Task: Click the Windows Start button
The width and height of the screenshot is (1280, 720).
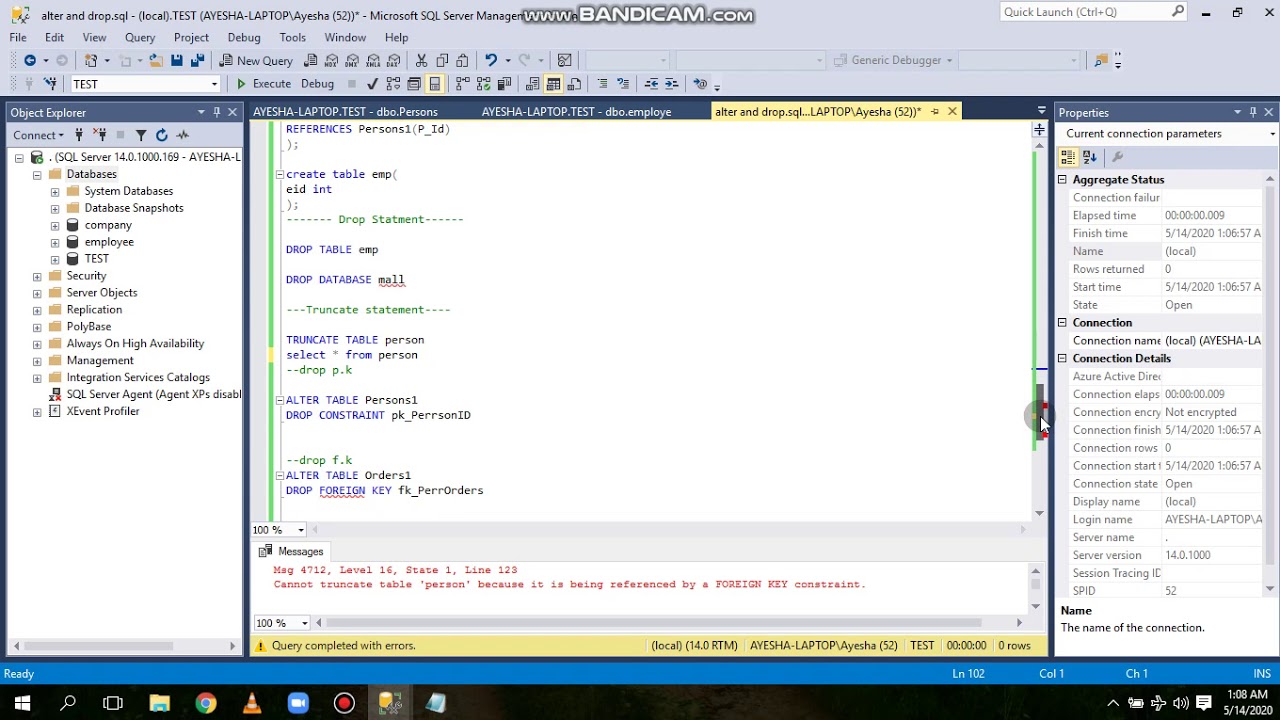Action: 22,703
